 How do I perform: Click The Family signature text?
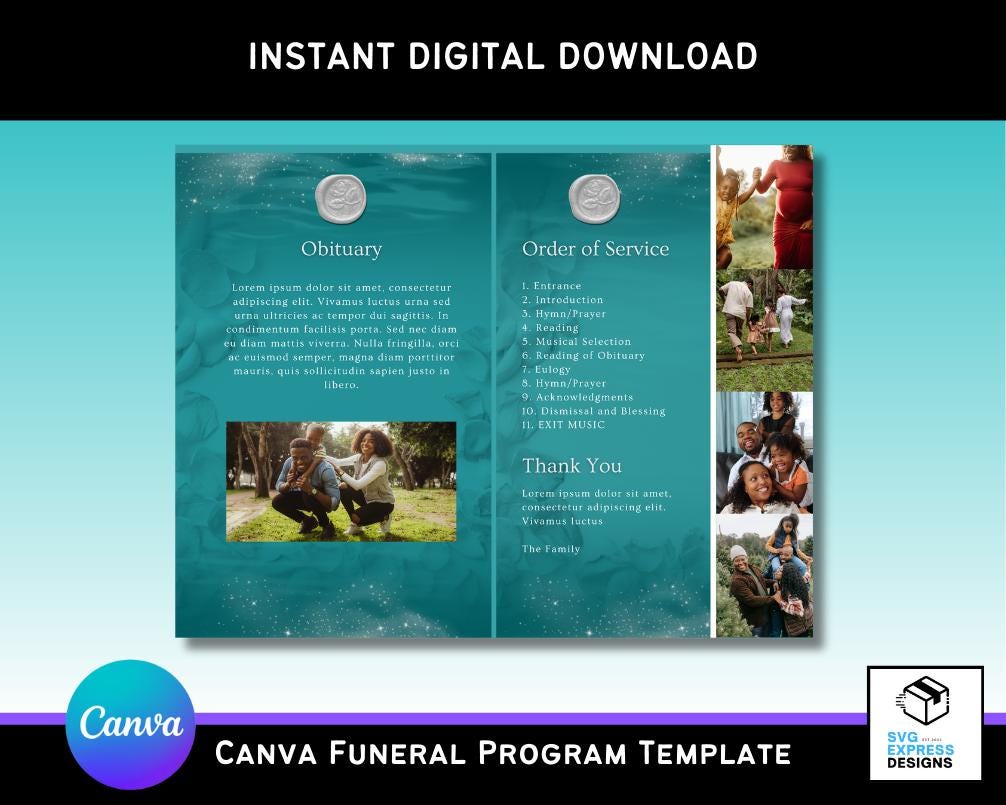coord(551,549)
